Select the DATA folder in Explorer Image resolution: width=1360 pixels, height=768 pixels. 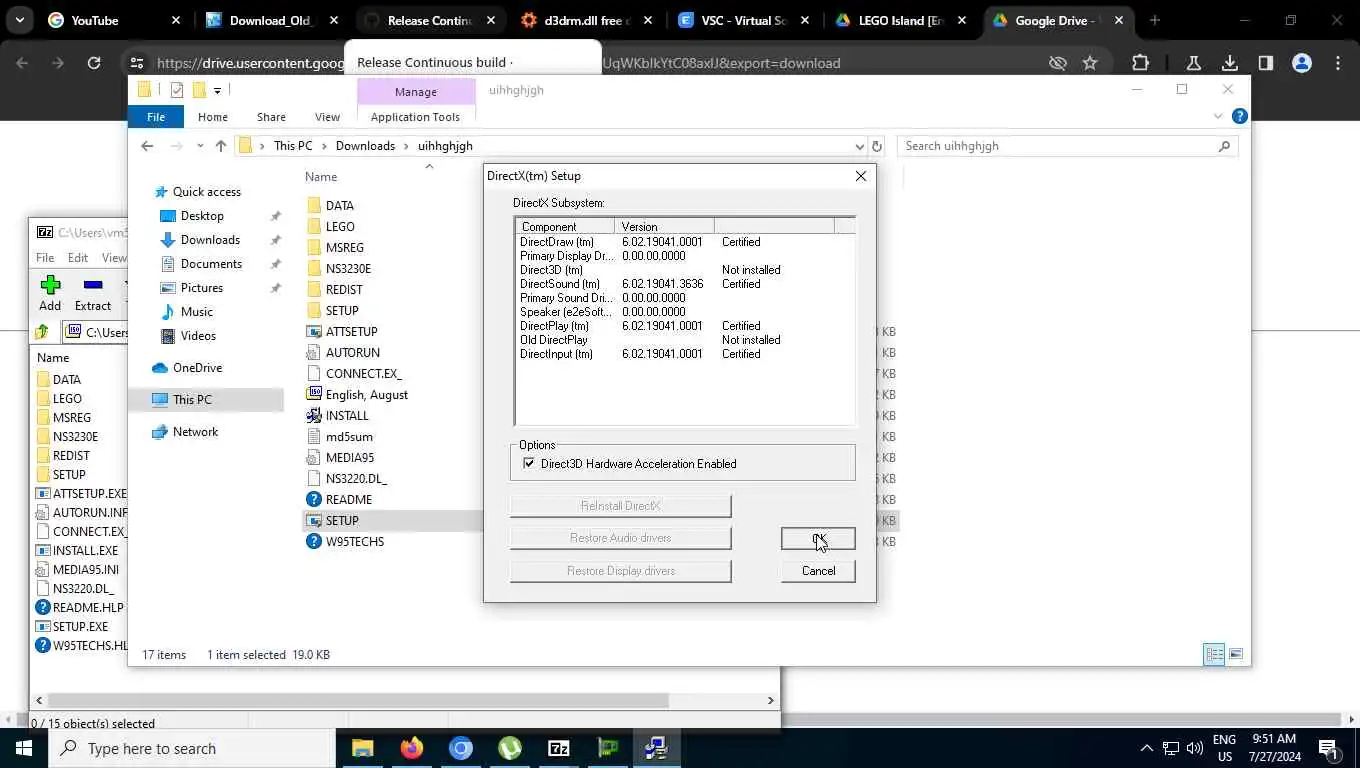(340, 206)
